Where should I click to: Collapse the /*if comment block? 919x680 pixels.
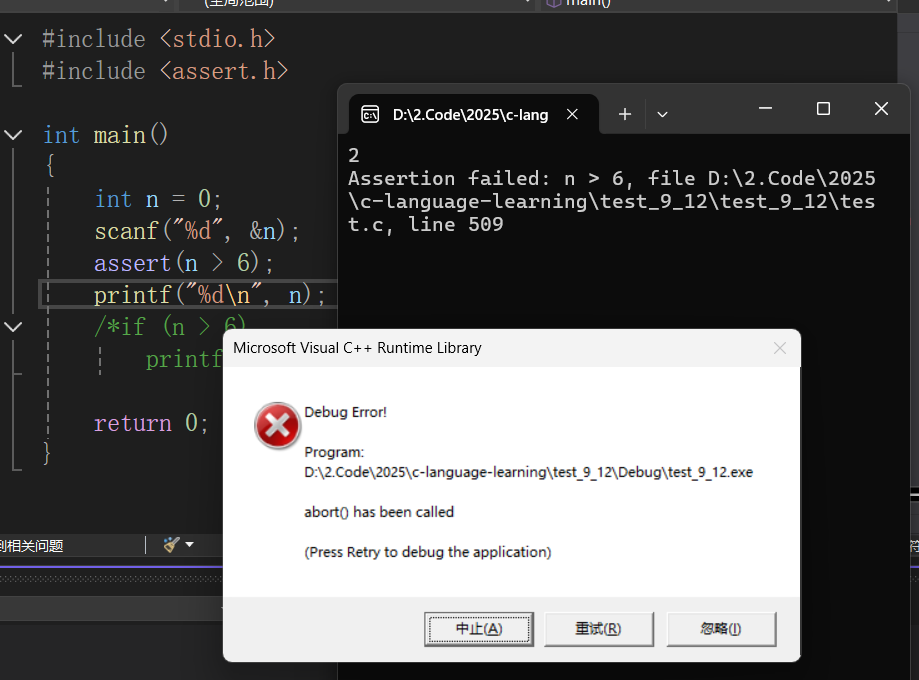click(13, 327)
